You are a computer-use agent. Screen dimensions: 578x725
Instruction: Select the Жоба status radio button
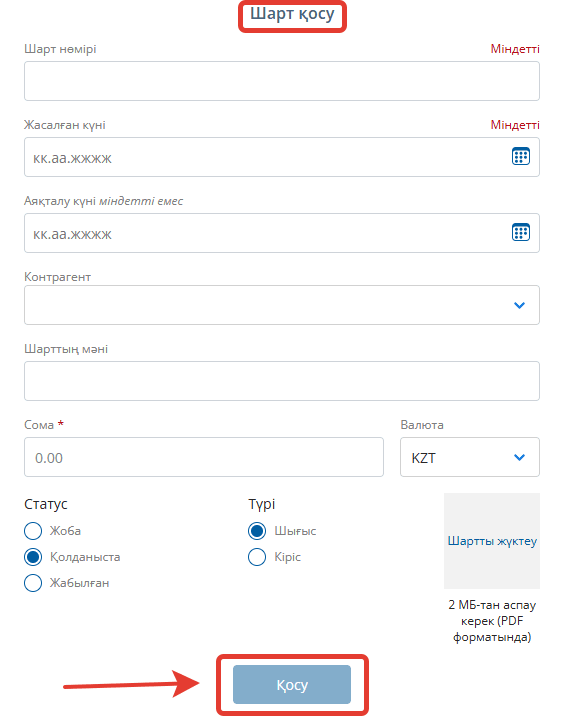pos(33,531)
